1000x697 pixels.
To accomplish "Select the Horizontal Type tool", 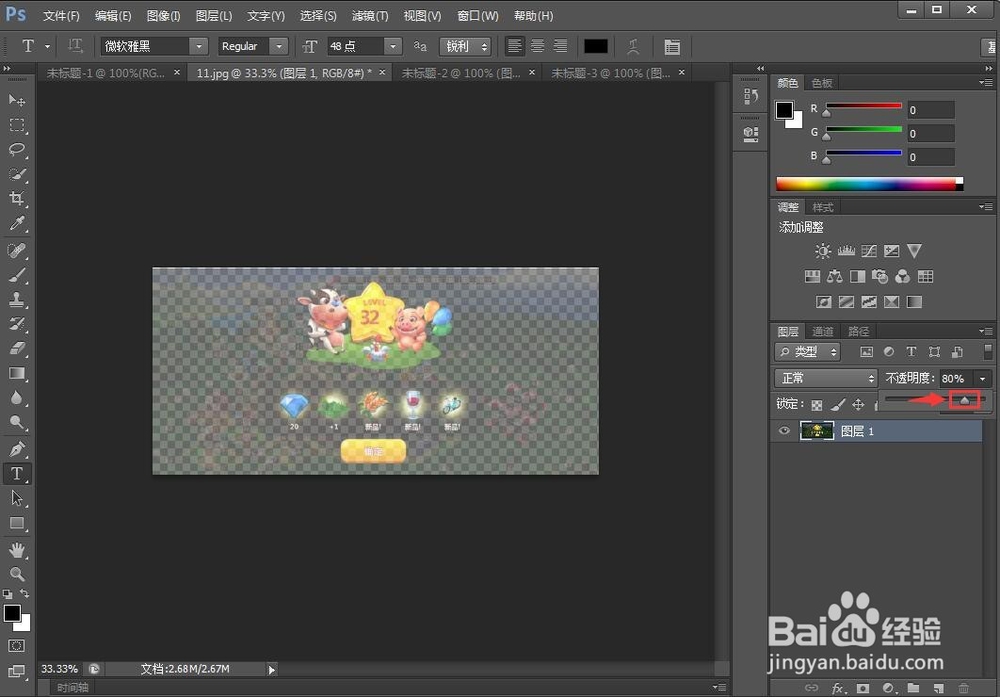I will pyautogui.click(x=17, y=474).
